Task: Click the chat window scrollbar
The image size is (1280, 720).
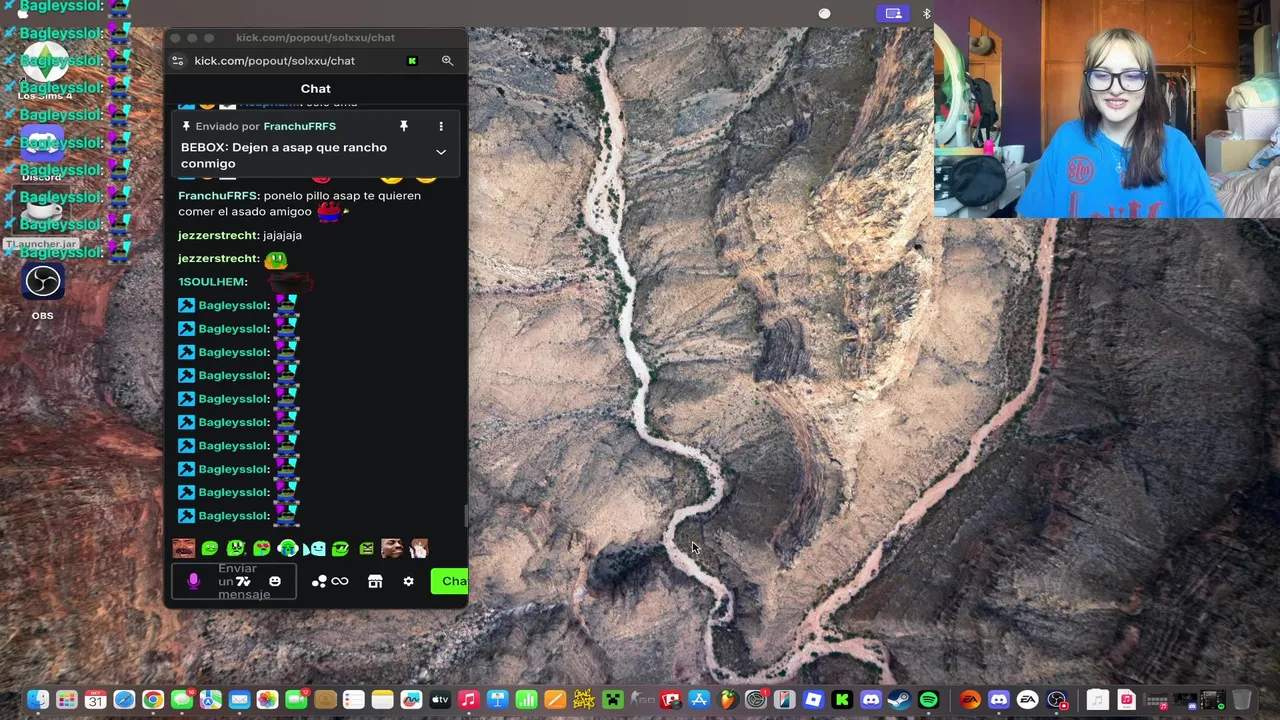Action: [465, 515]
